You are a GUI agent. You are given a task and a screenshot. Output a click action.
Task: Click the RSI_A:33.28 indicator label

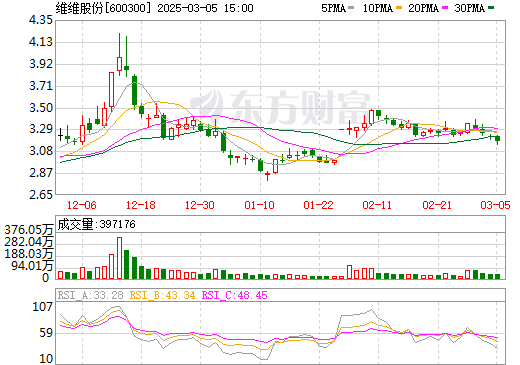point(91,295)
